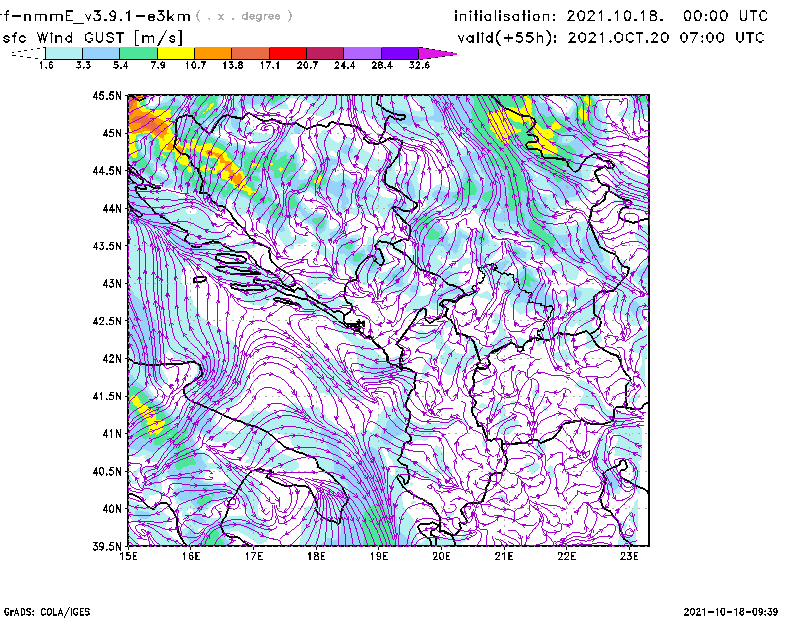800x618 pixels.
Task: Click the legend value 3.3
Action: pyautogui.click(x=83, y=65)
